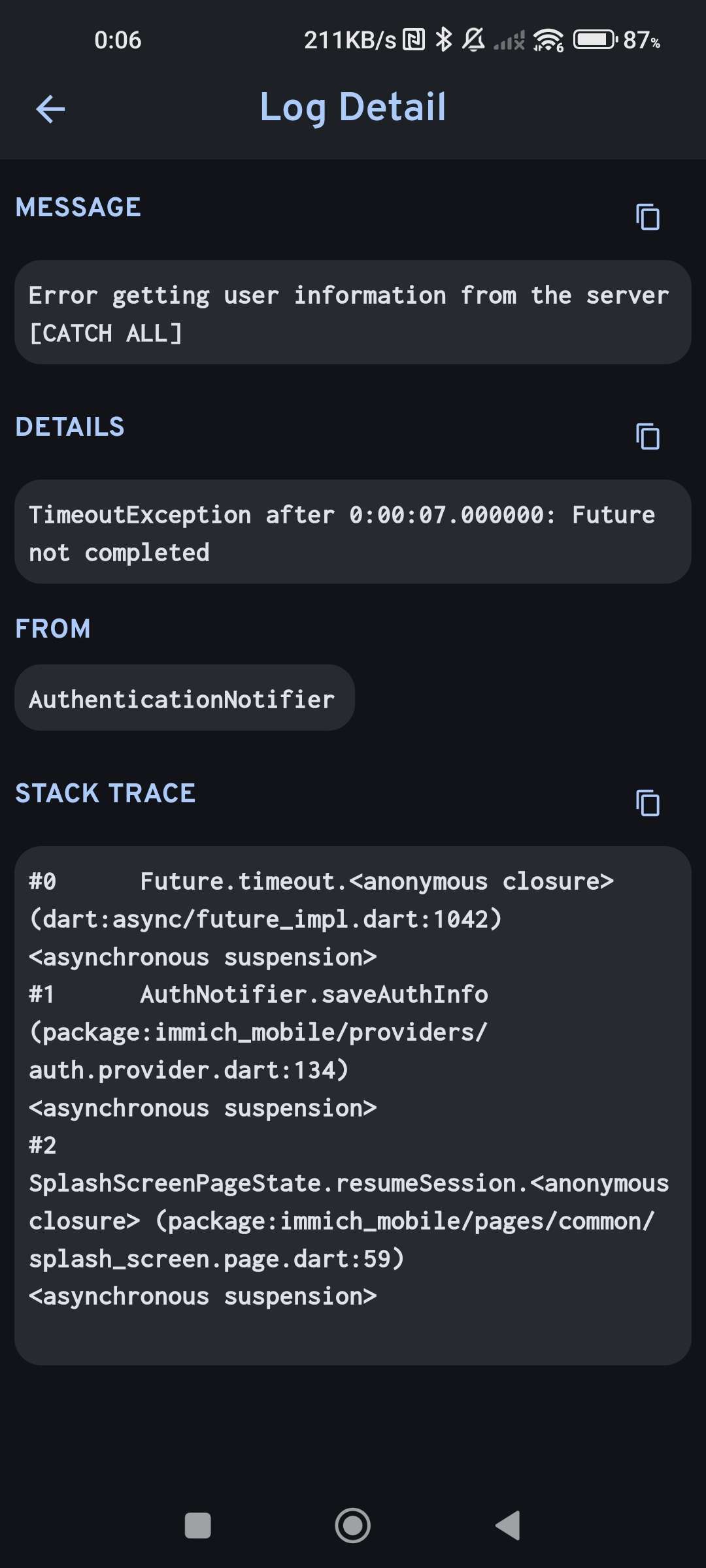Tap the back arrow in header
This screenshot has height=1568, width=706.
click(x=50, y=108)
